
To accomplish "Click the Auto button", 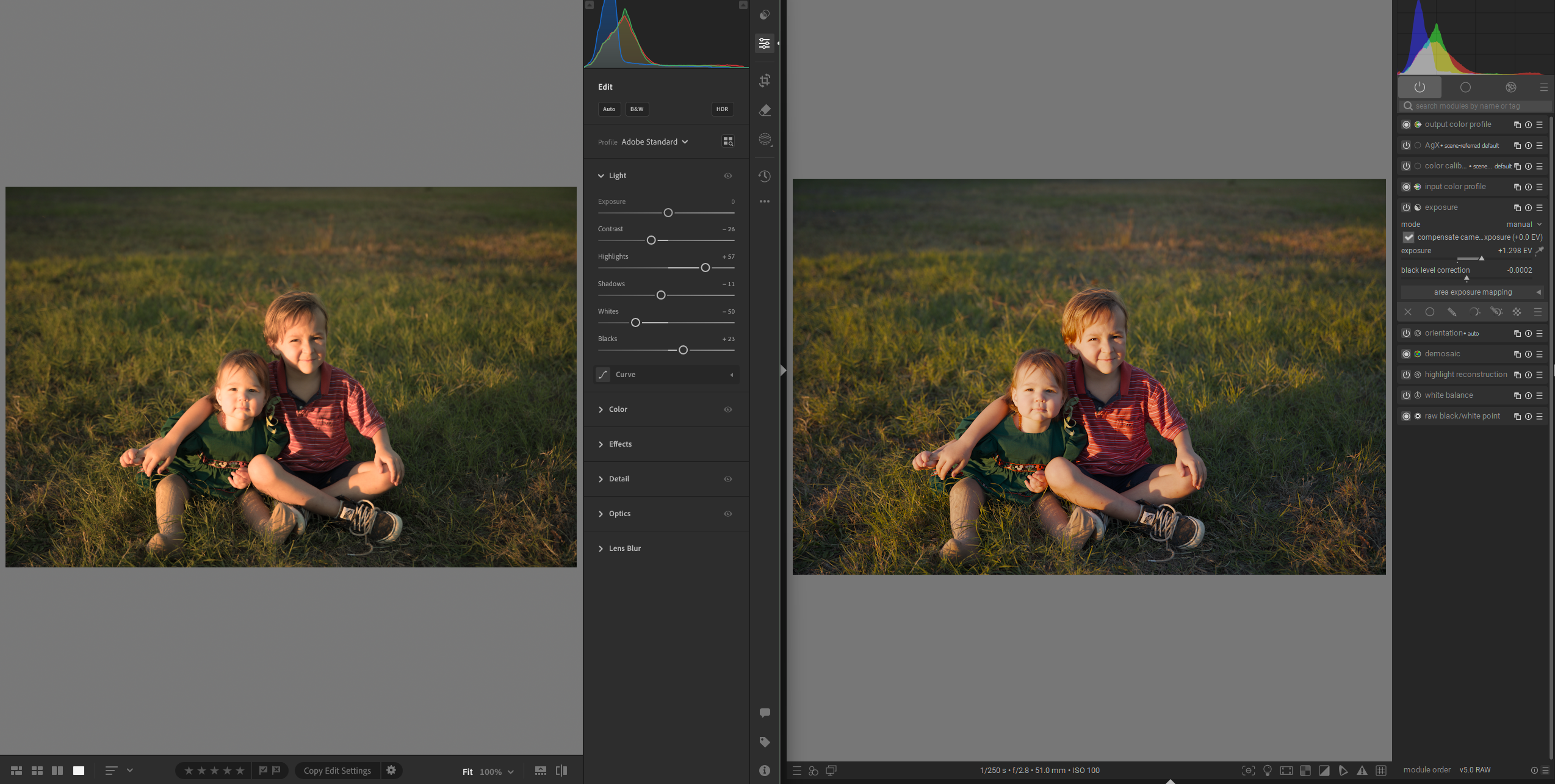I will tap(609, 109).
